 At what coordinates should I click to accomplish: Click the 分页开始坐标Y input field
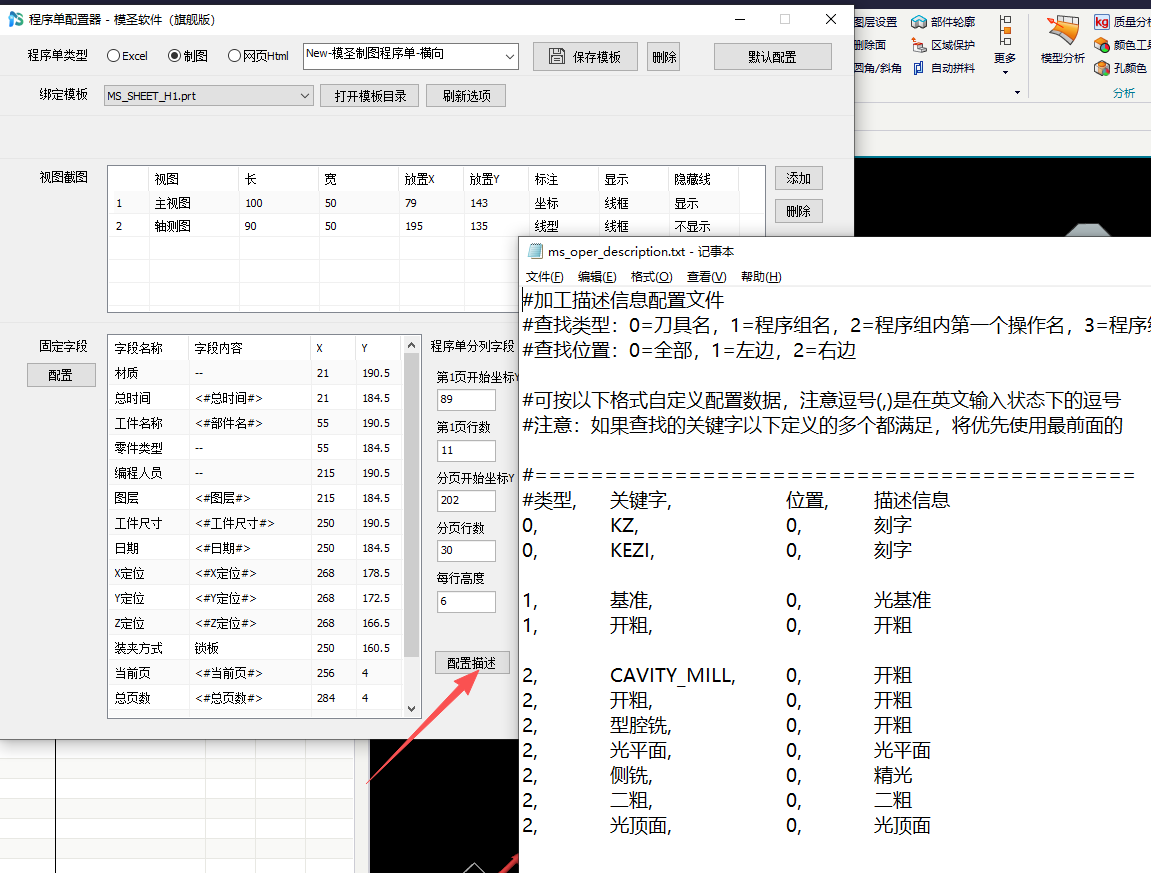pos(466,501)
